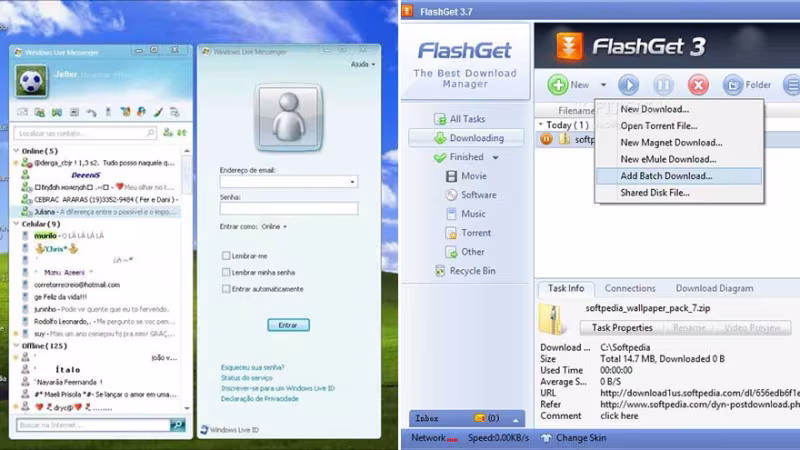
Task: Check the Entrar automaticamente checkbox
Action: [226, 289]
